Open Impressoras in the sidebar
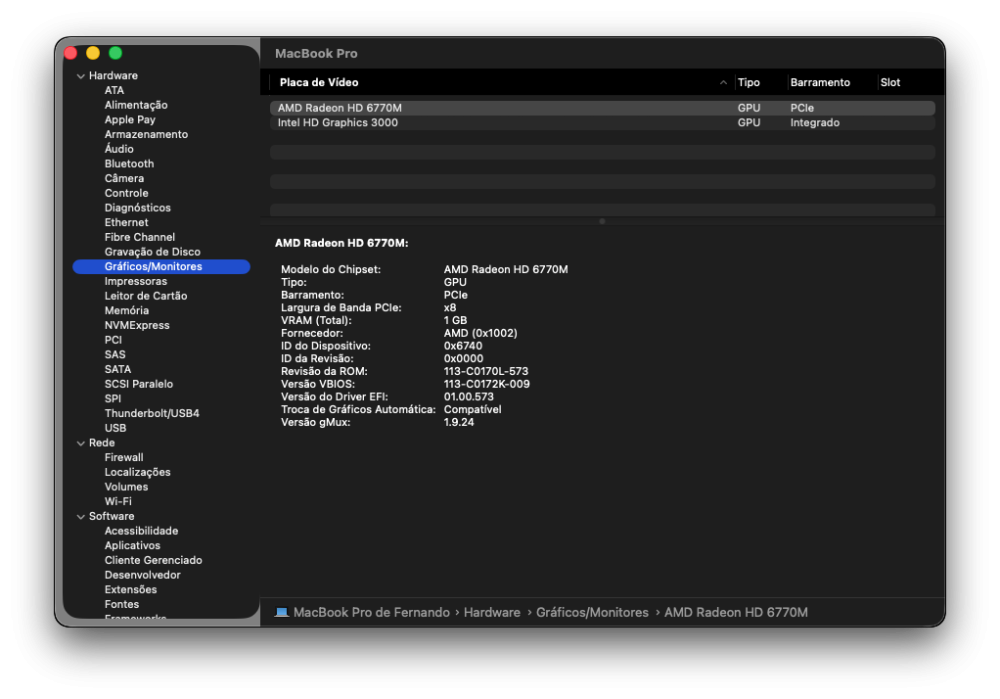Viewport: 1000px width, 699px height. 136,281
